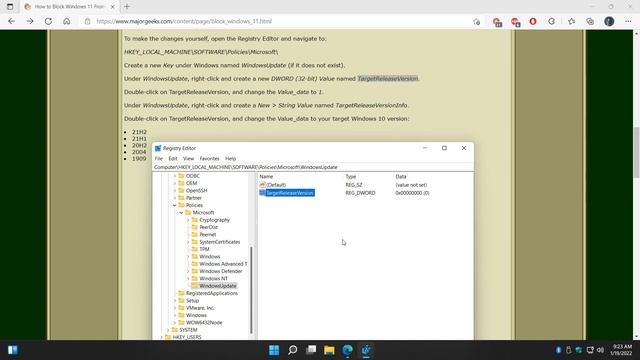Open the Windows Start menu
The image size is (640, 360).
[274, 350]
